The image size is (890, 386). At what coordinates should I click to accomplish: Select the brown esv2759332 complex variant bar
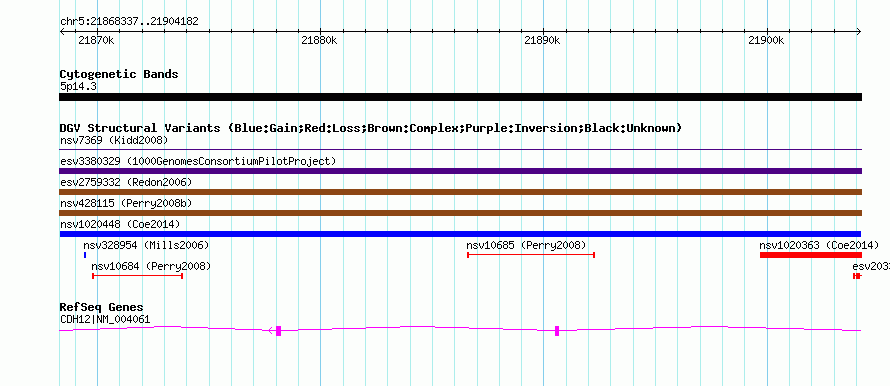pyautogui.click(x=460, y=192)
